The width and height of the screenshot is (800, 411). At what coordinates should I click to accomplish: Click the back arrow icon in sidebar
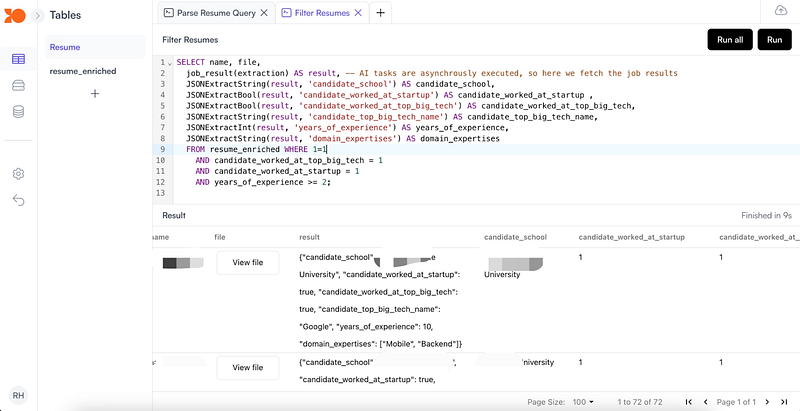(18, 200)
